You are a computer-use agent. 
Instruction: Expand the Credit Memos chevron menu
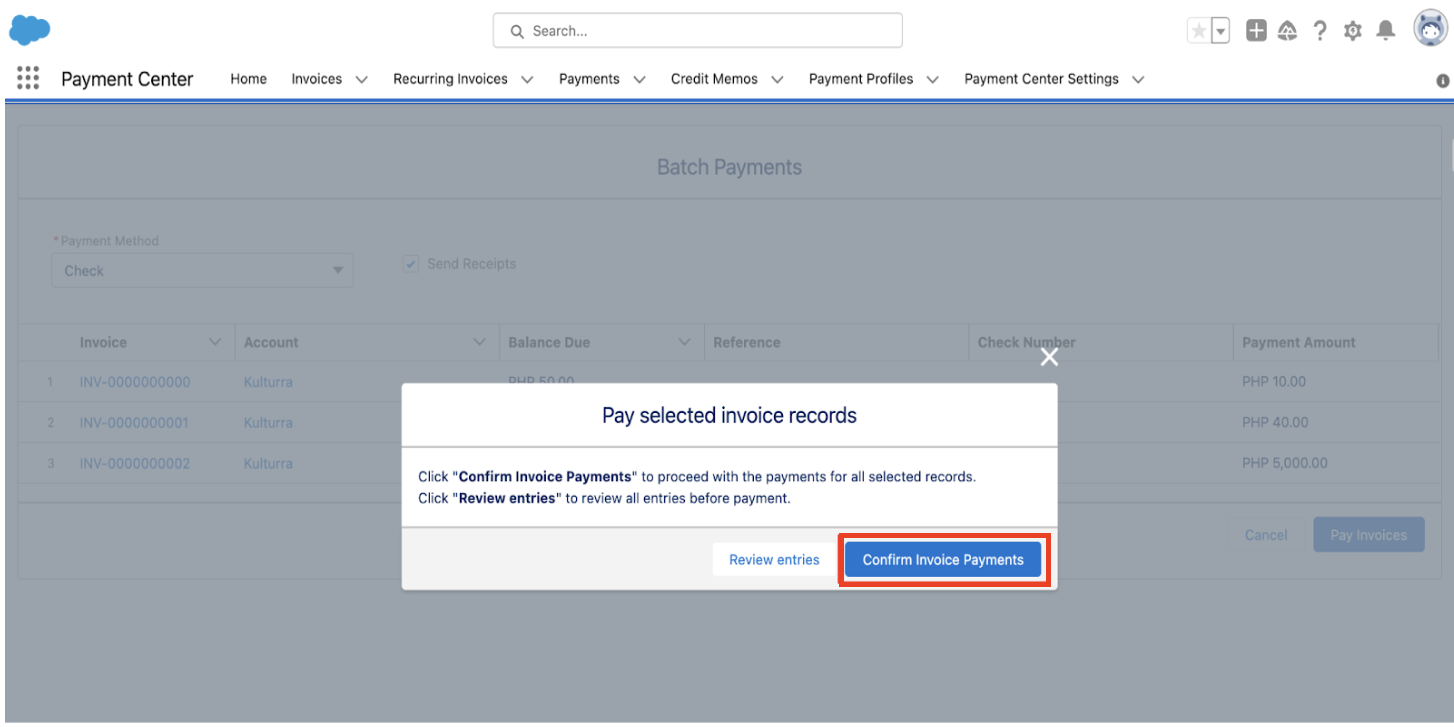pyautogui.click(x=777, y=79)
